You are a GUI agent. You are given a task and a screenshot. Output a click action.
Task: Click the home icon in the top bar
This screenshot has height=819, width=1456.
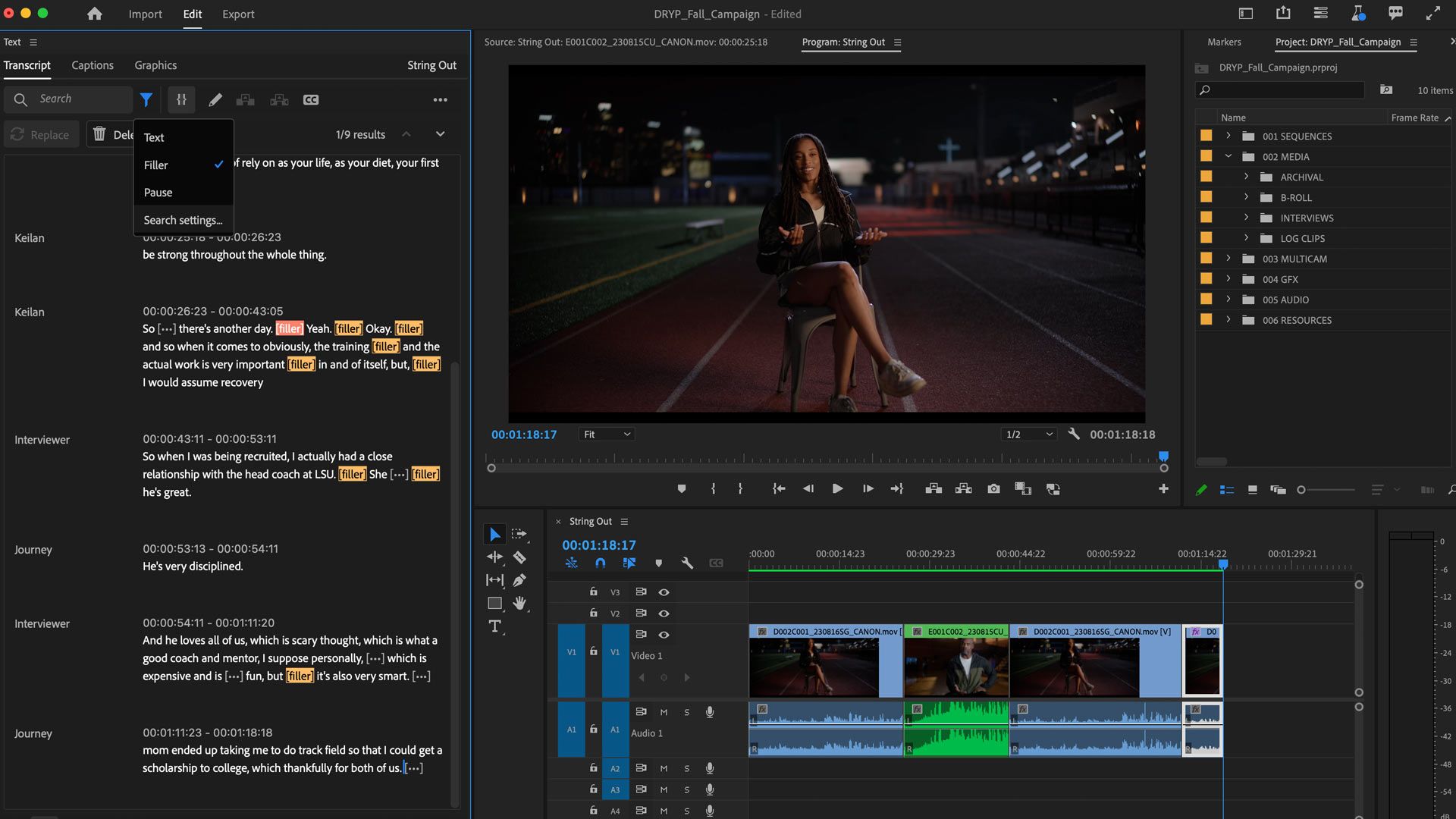tap(94, 14)
